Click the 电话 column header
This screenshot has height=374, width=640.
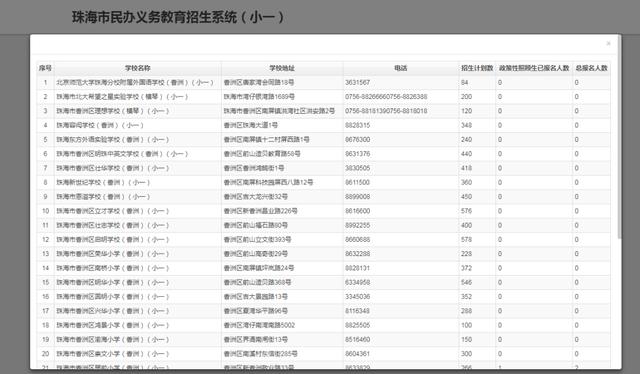coord(400,68)
